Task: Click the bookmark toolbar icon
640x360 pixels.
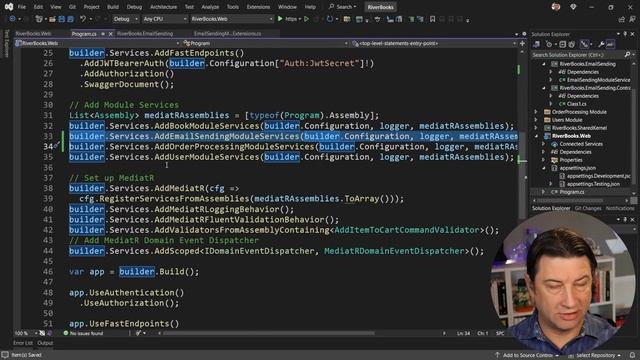Action: [x=432, y=19]
